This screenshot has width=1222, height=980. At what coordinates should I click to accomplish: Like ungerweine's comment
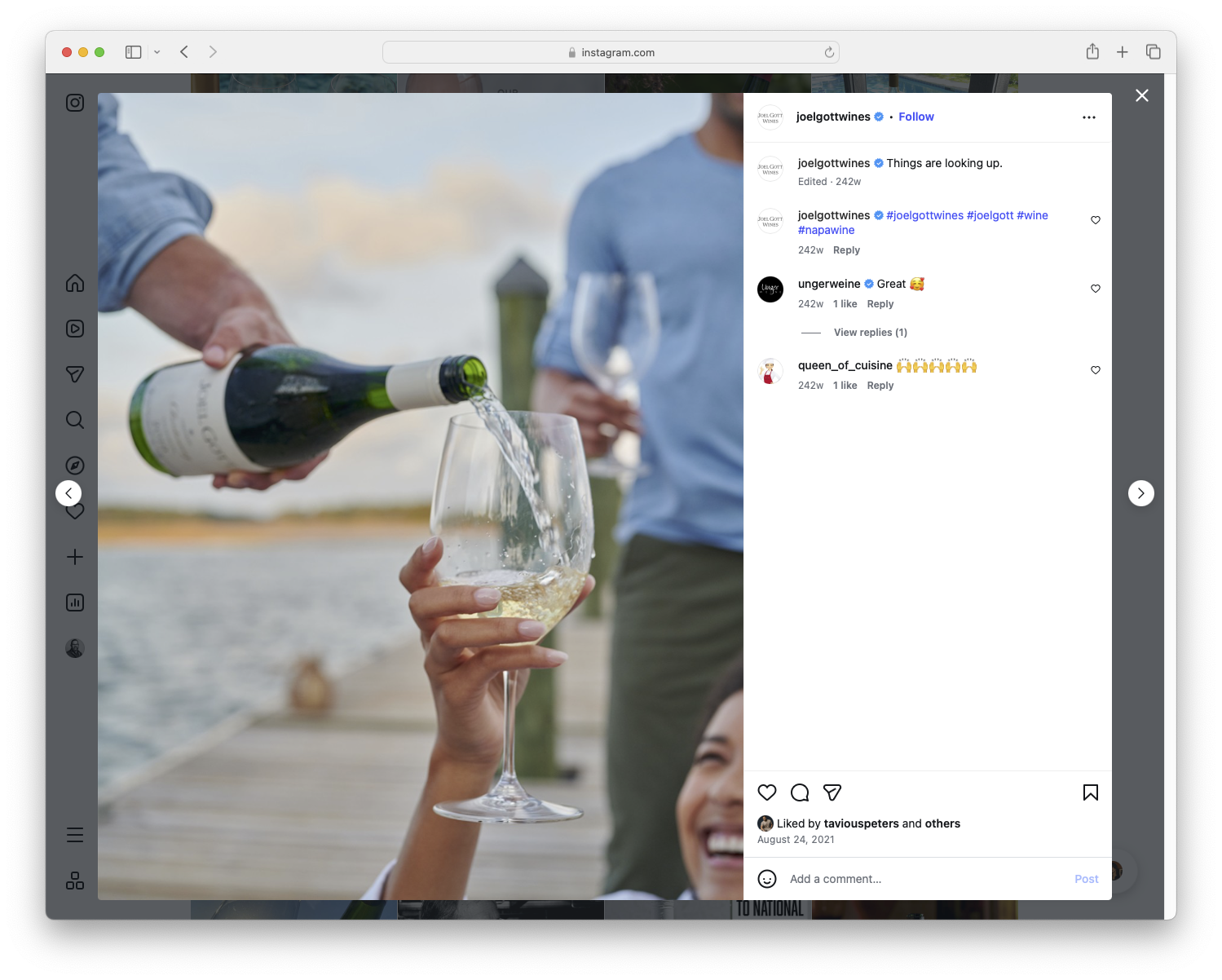pos(1095,288)
